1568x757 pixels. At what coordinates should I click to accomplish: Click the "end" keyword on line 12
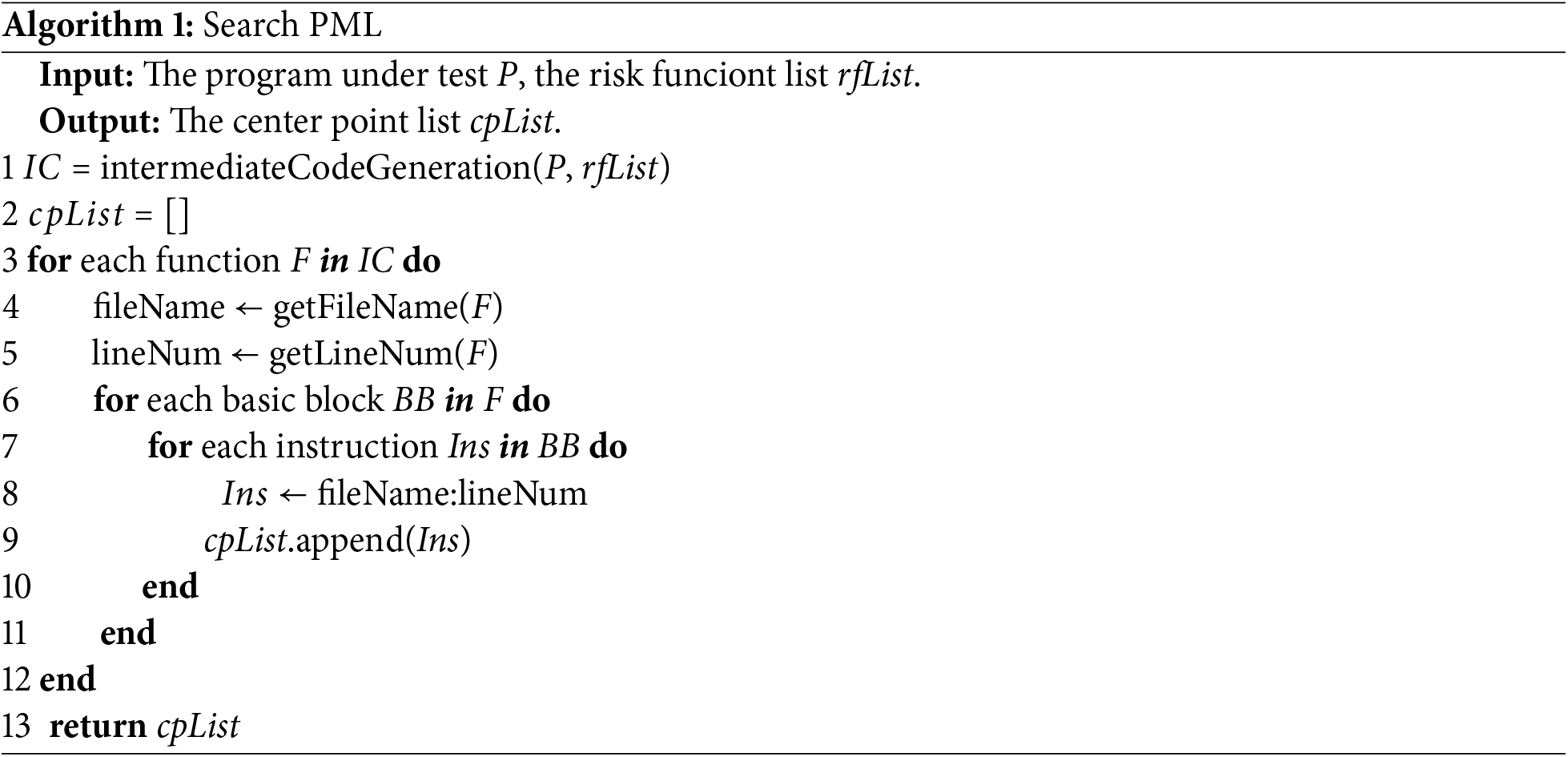tap(67, 680)
